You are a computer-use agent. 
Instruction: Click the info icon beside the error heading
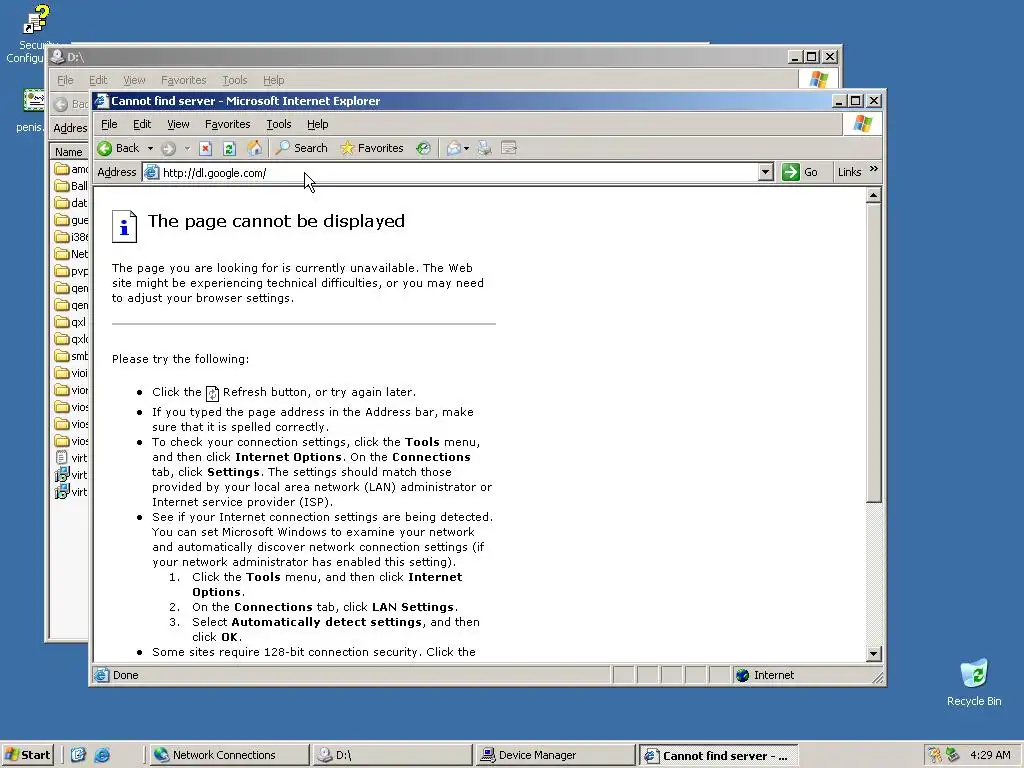click(124, 227)
